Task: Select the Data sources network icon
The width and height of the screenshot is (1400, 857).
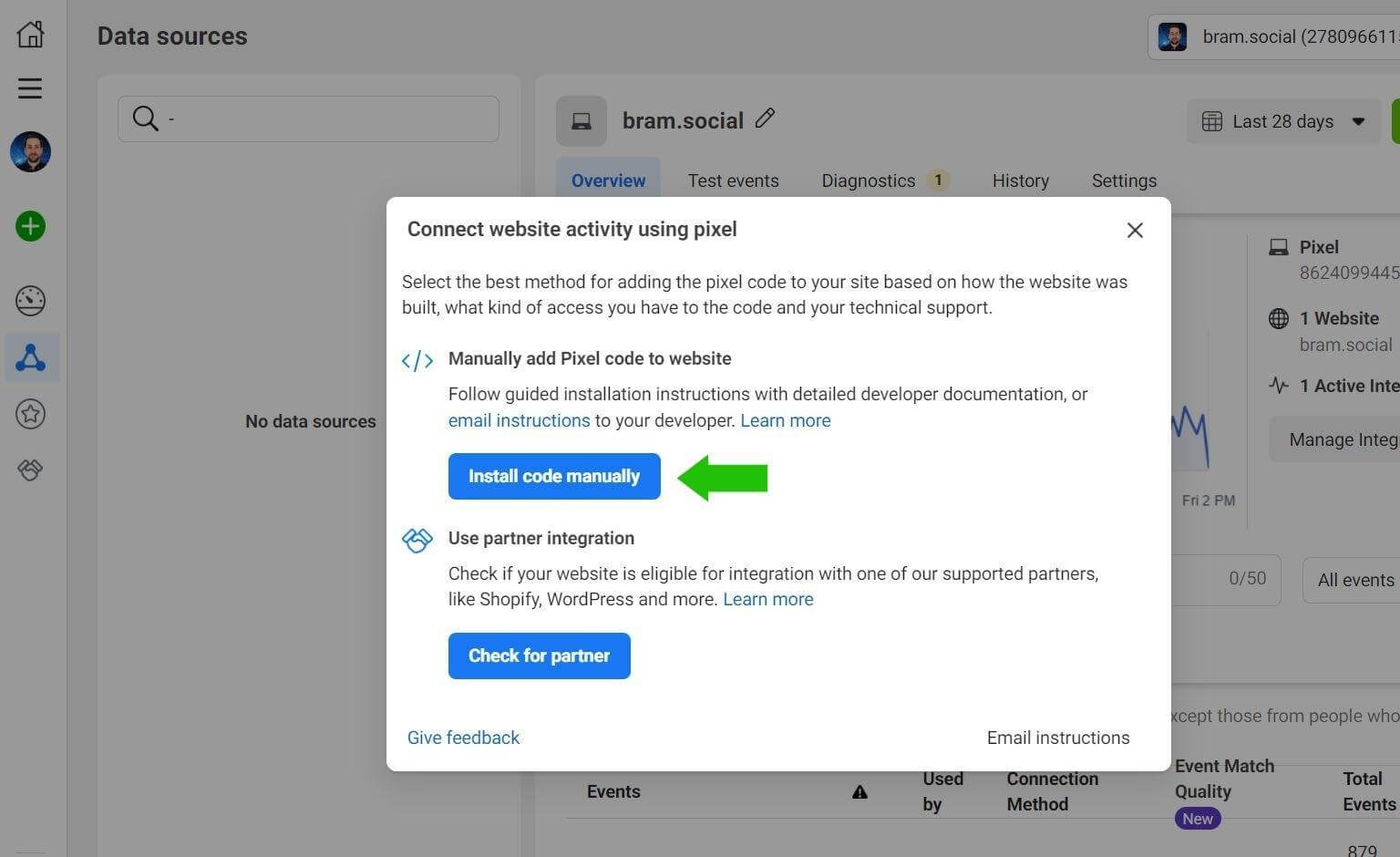Action: click(30, 357)
